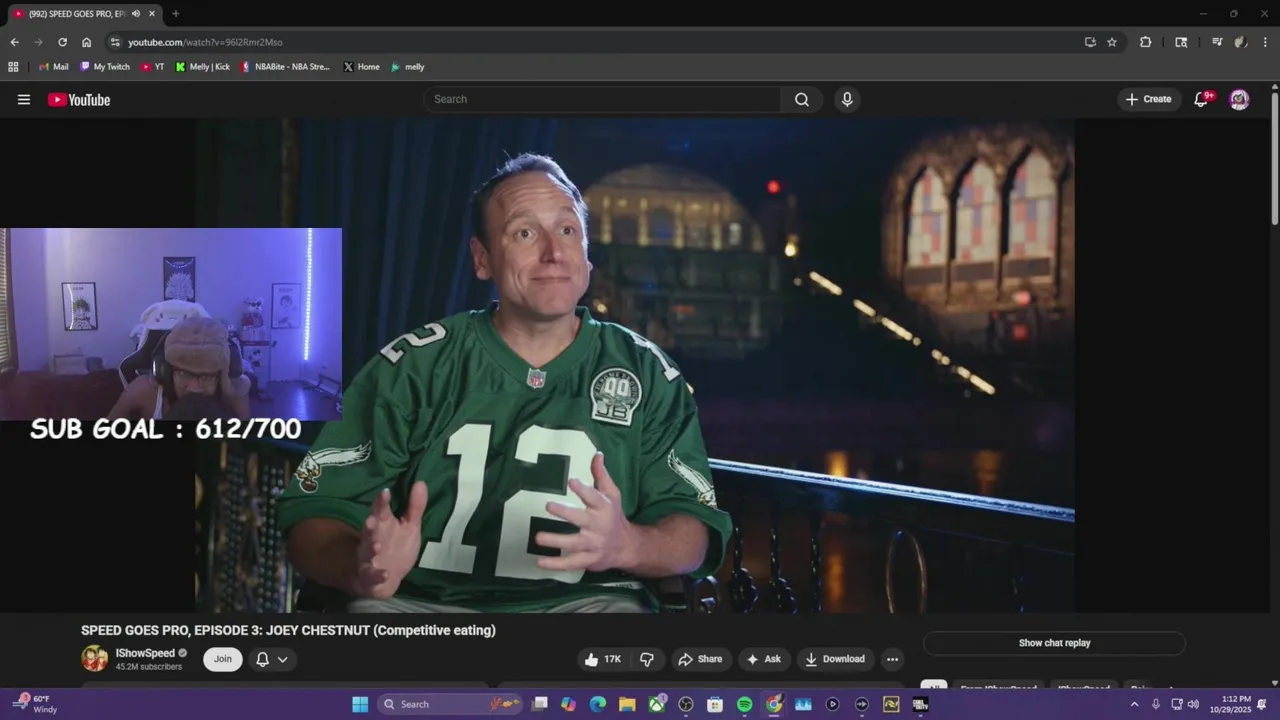
Task: Open YouTube account avatar menu
Action: click(x=1239, y=99)
